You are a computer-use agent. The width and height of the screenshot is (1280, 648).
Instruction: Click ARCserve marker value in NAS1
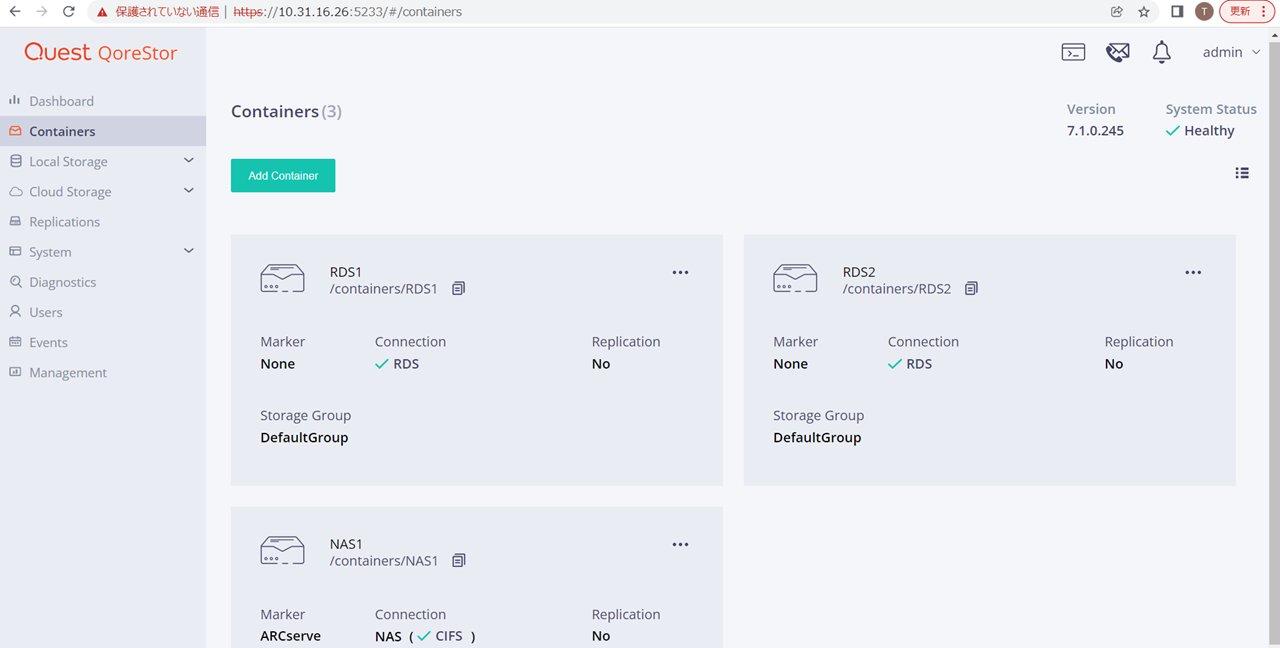(291, 636)
